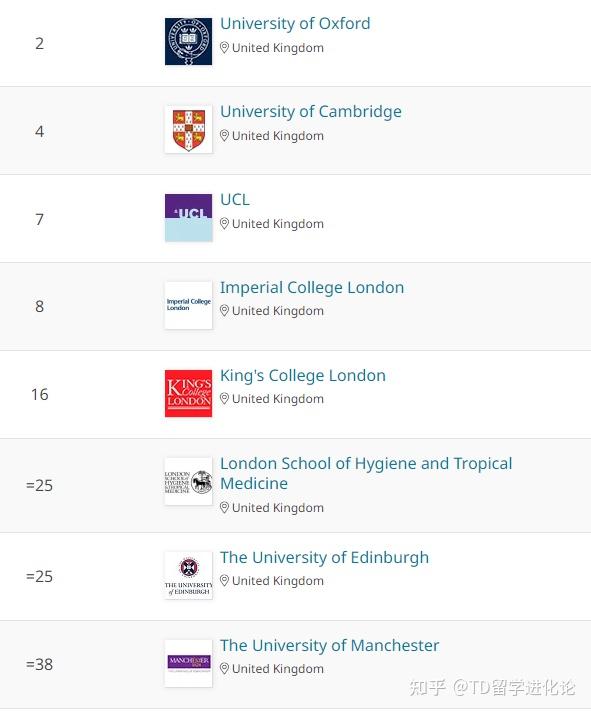
Task: Follow the UCL name link
Action: click(235, 199)
